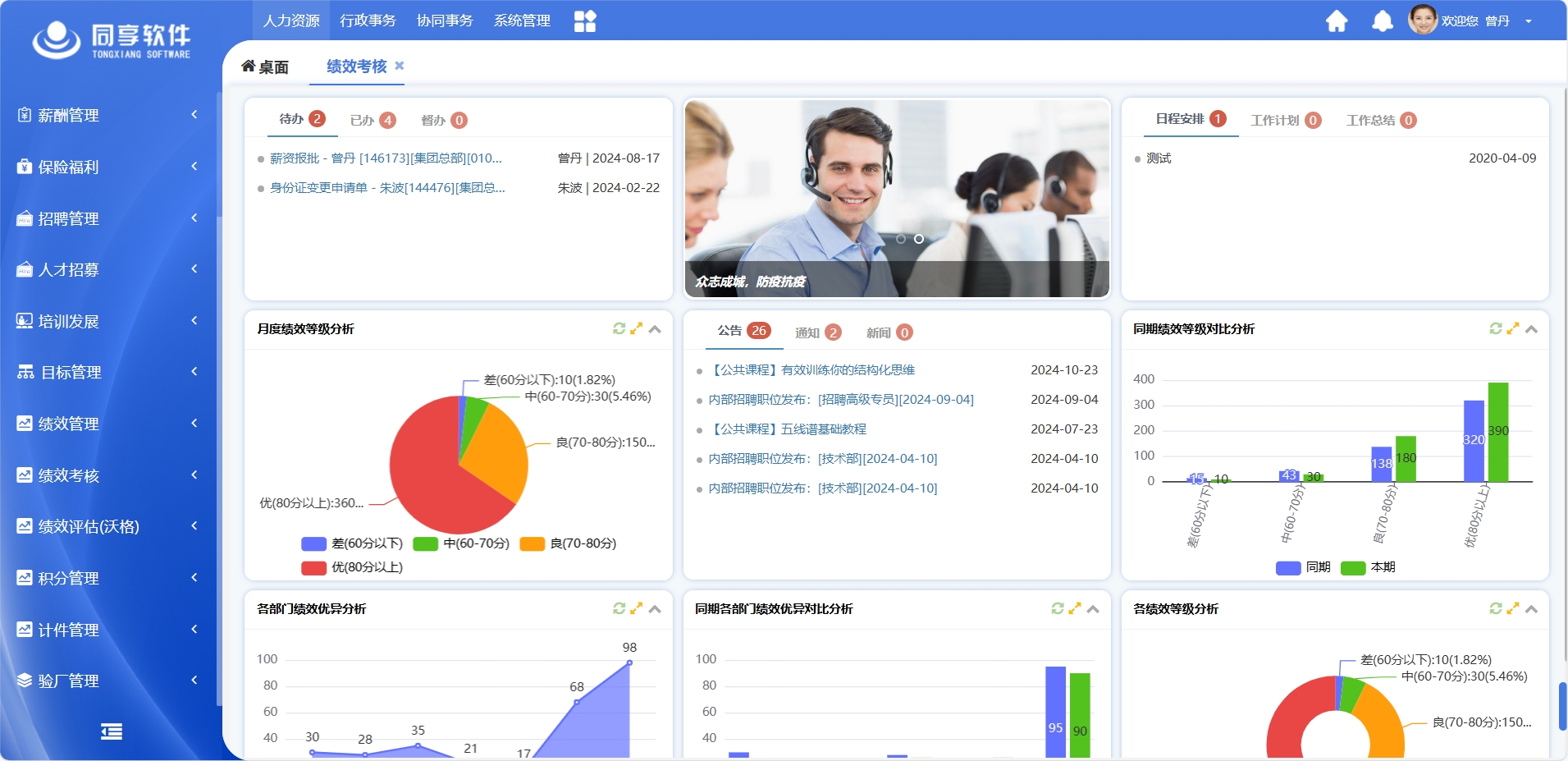Open 验厂管理 via its sidebar icon
The width and height of the screenshot is (1568, 761).
pos(25,681)
